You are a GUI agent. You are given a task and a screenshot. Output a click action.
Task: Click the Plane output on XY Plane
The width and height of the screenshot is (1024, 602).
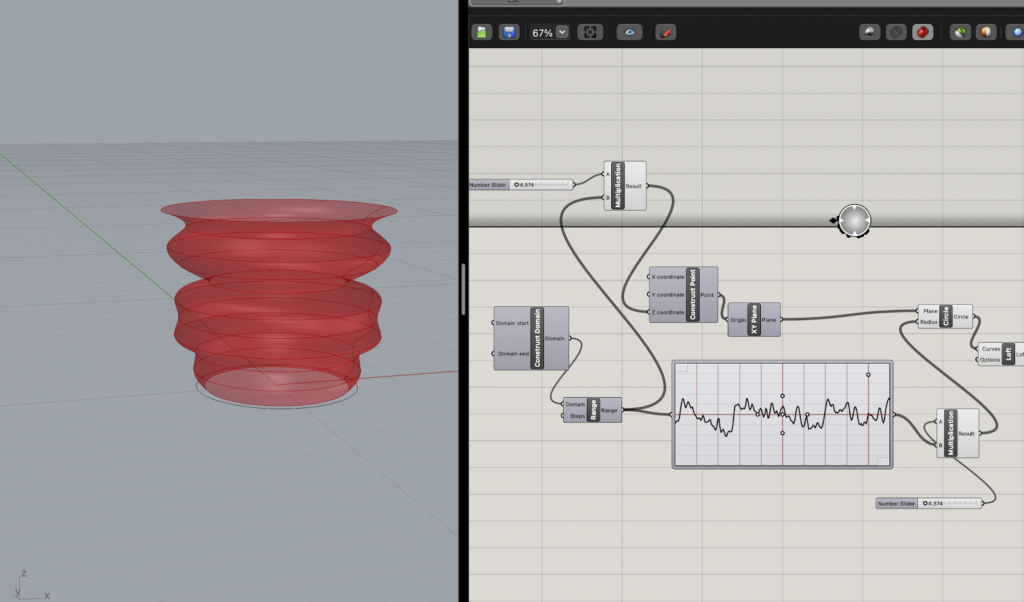point(769,320)
